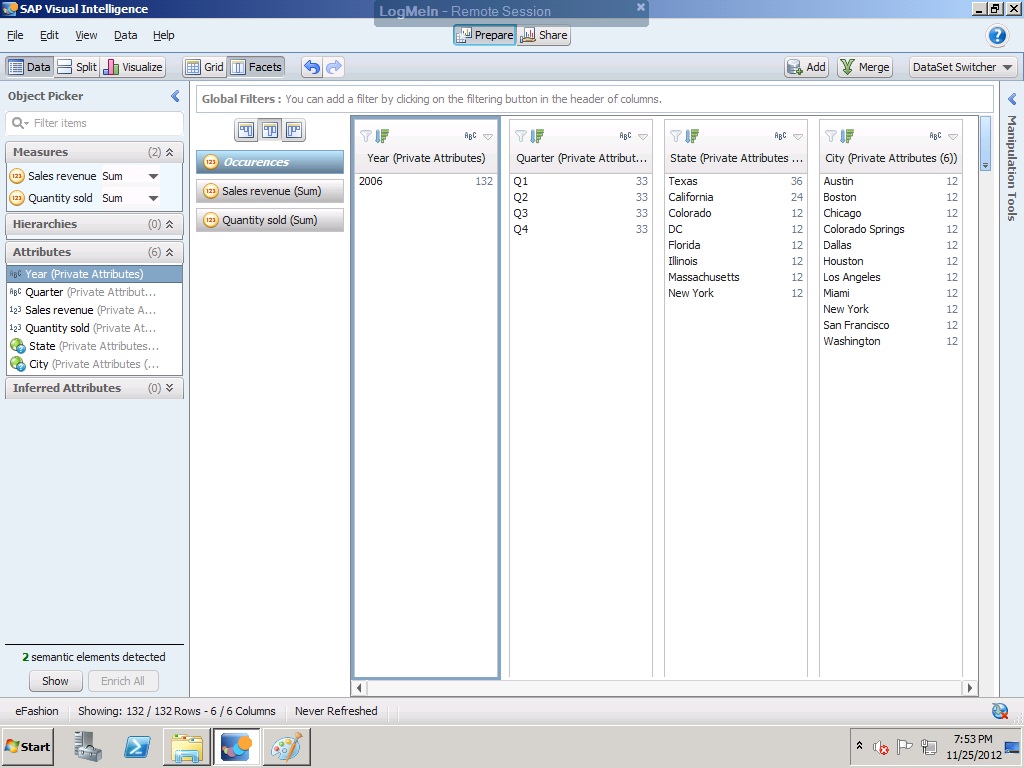Open Windows Explorer folder in taskbar

[x=187, y=746]
